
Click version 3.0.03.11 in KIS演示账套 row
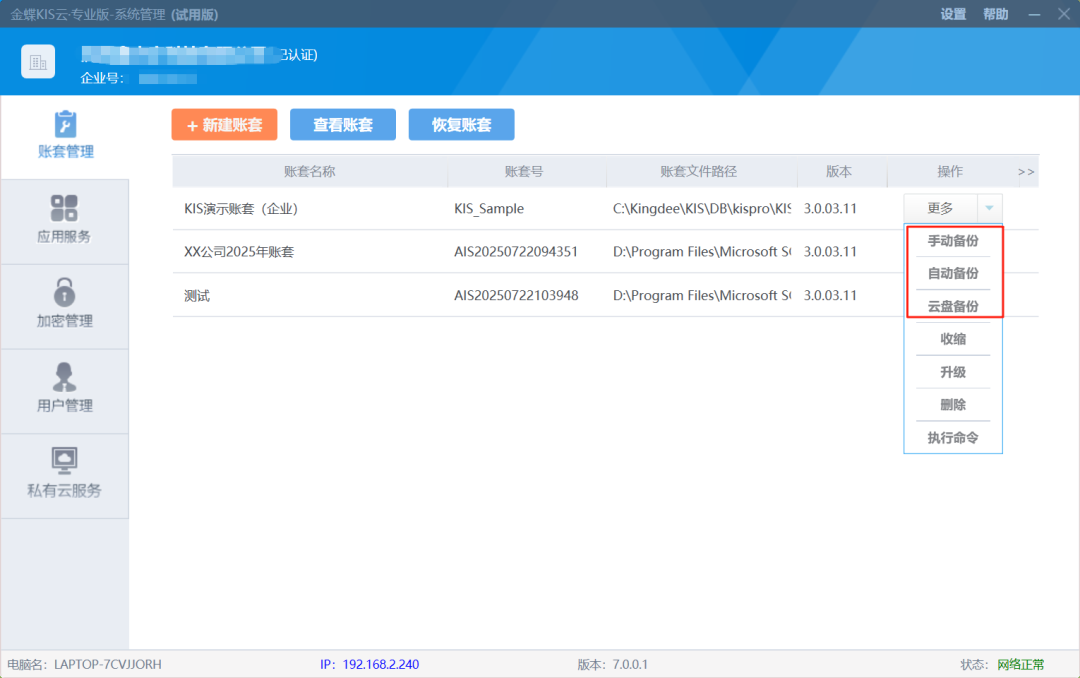pyautogui.click(x=830, y=209)
